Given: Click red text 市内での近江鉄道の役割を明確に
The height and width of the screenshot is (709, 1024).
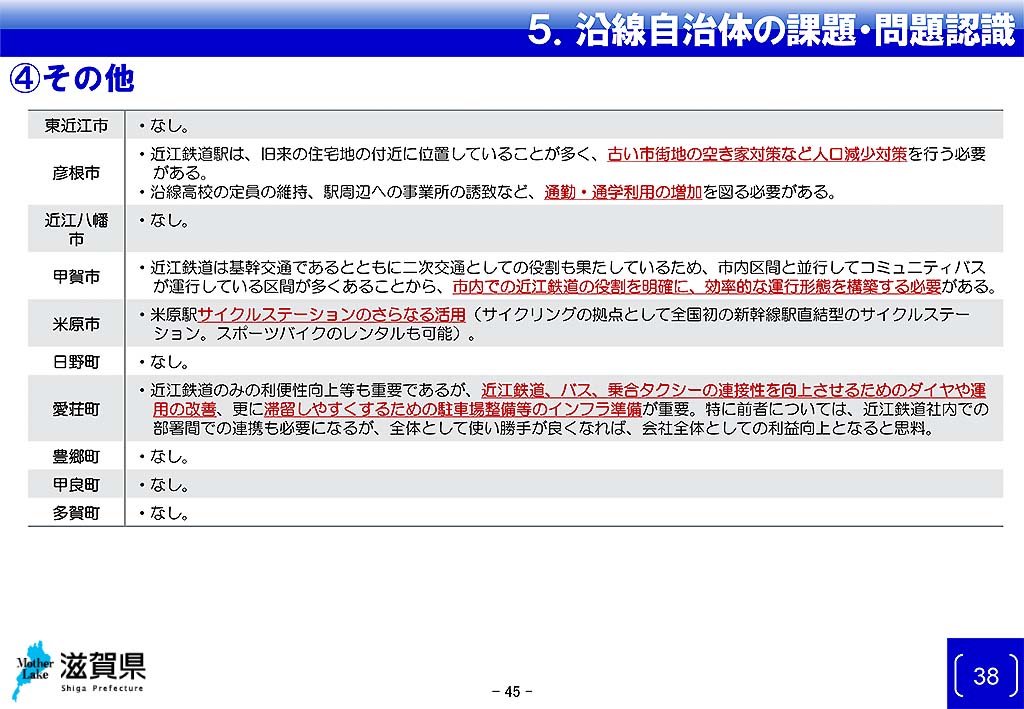Looking at the screenshot, I should [x=568, y=287].
